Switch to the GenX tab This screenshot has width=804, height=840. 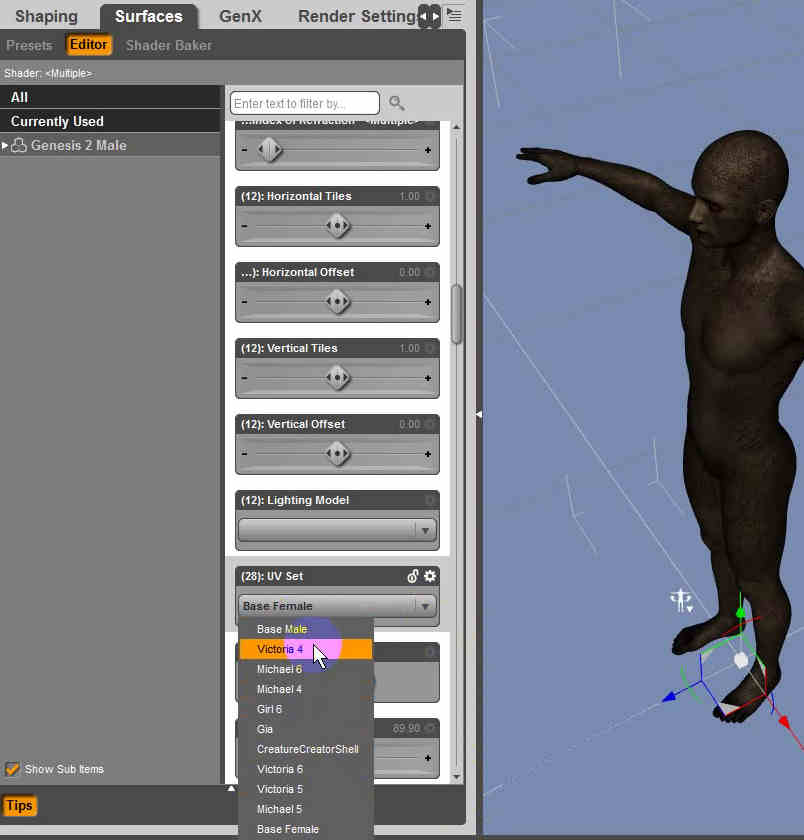241,17
